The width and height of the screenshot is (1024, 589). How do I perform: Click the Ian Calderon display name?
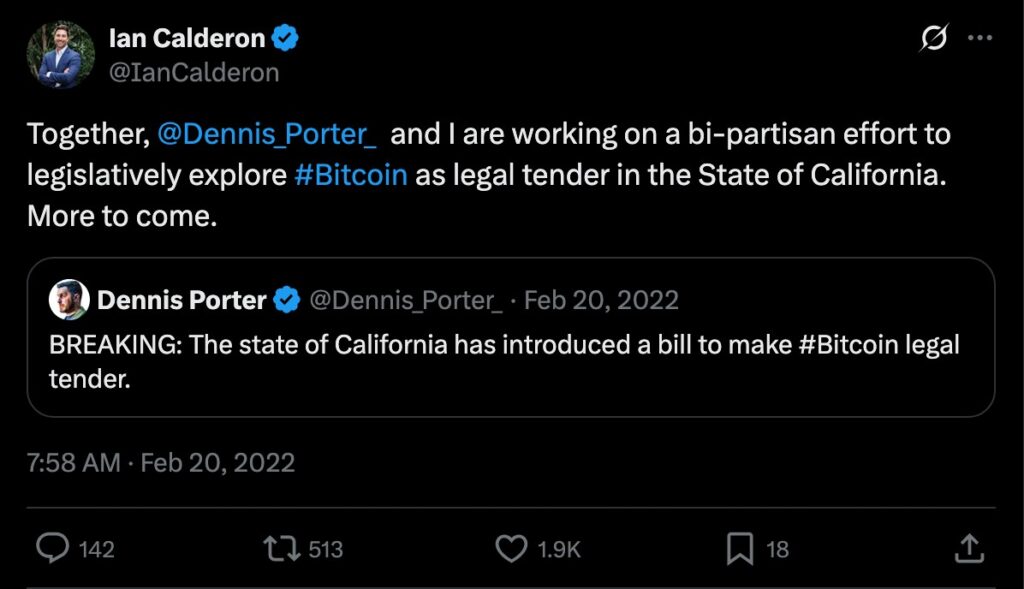tap(186, 39)
